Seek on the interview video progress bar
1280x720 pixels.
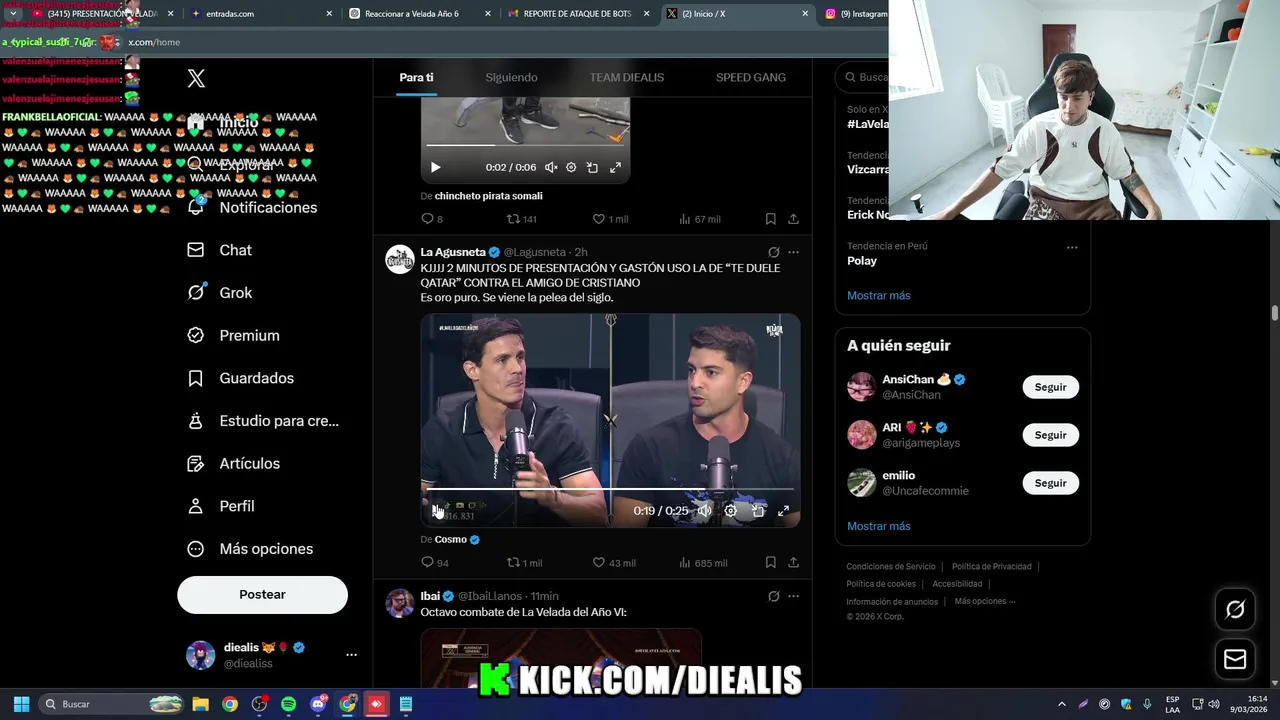click(610, 489)
